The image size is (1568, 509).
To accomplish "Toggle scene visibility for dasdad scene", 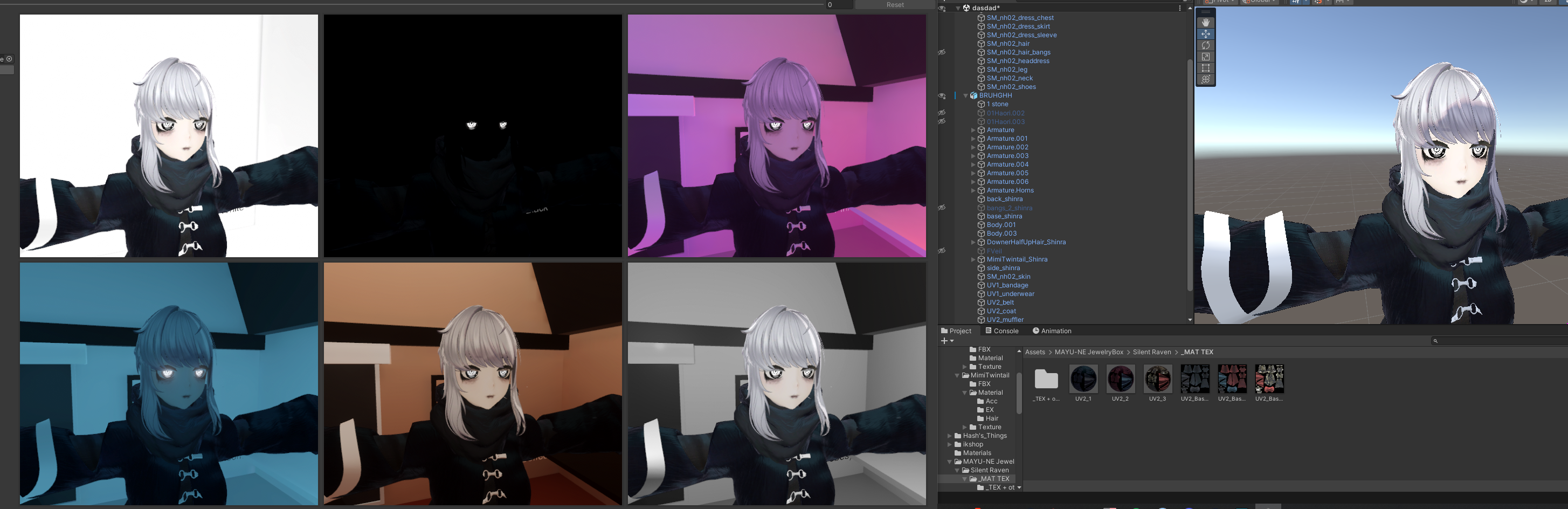I will pyautogui.click(x=942, y=8).
